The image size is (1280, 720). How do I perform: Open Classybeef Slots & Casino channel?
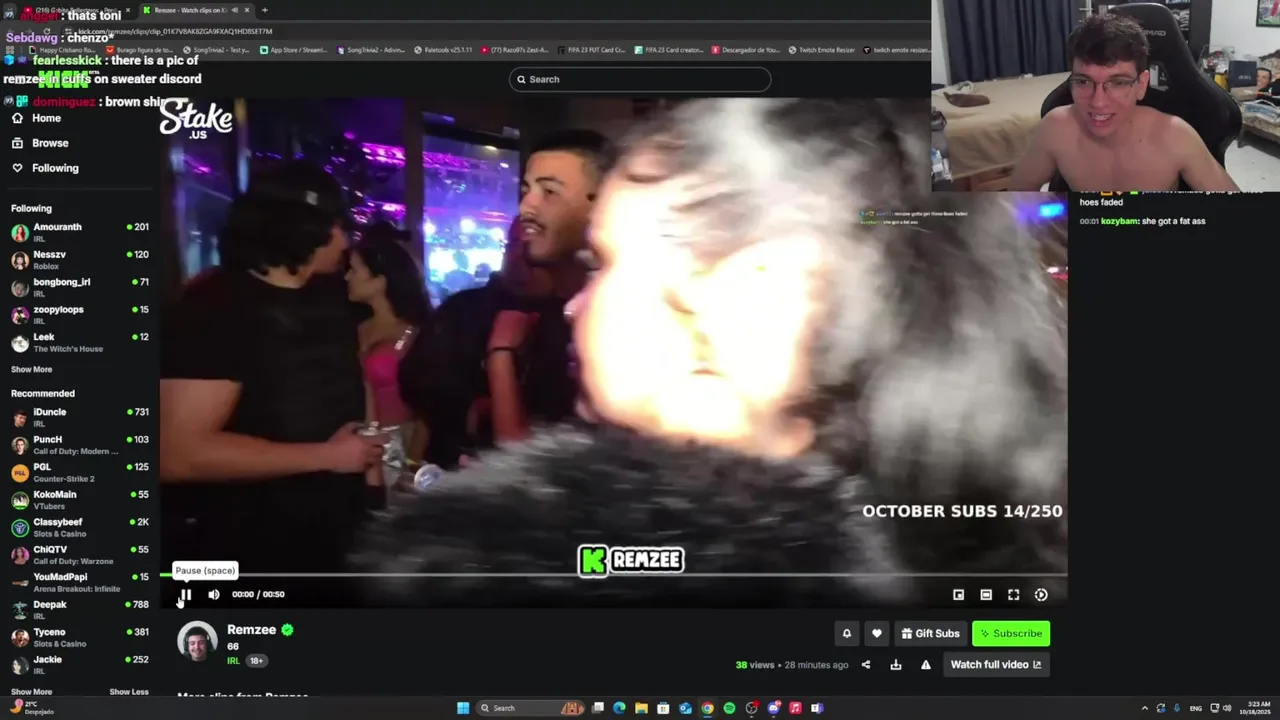pos(80,527)
